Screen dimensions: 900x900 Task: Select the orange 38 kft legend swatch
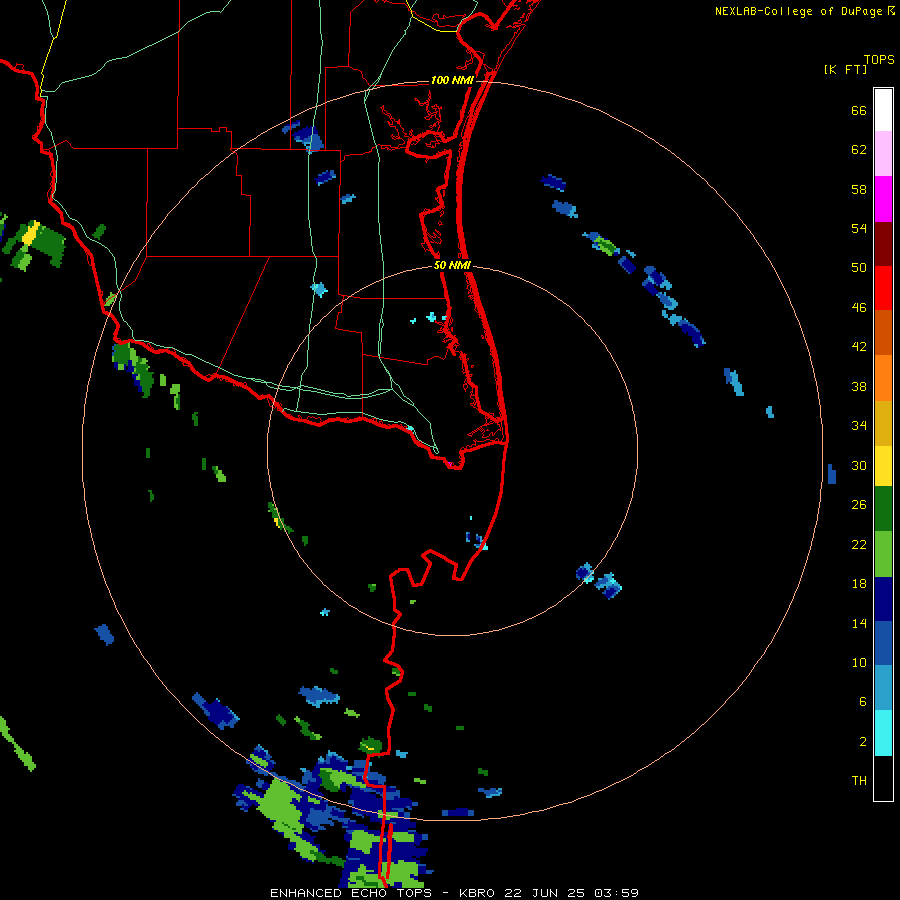(883, 378)
